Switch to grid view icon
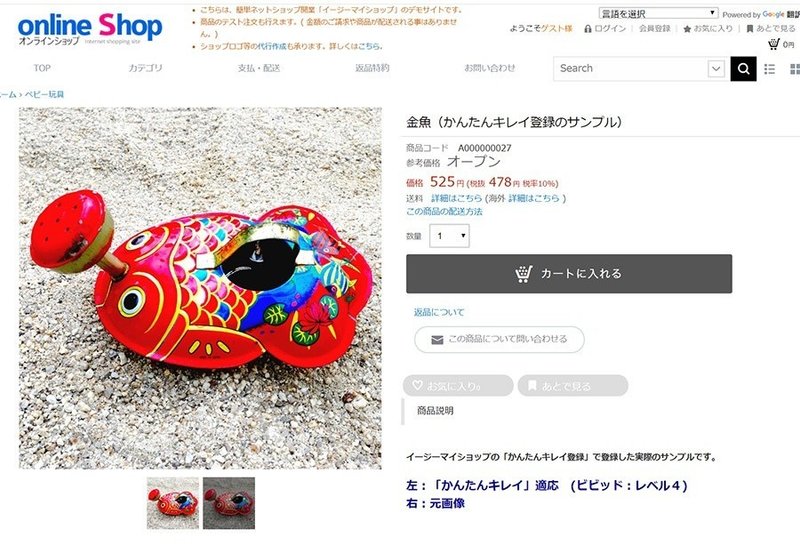This screenshot has width=800, height=545. coord(794,69)
